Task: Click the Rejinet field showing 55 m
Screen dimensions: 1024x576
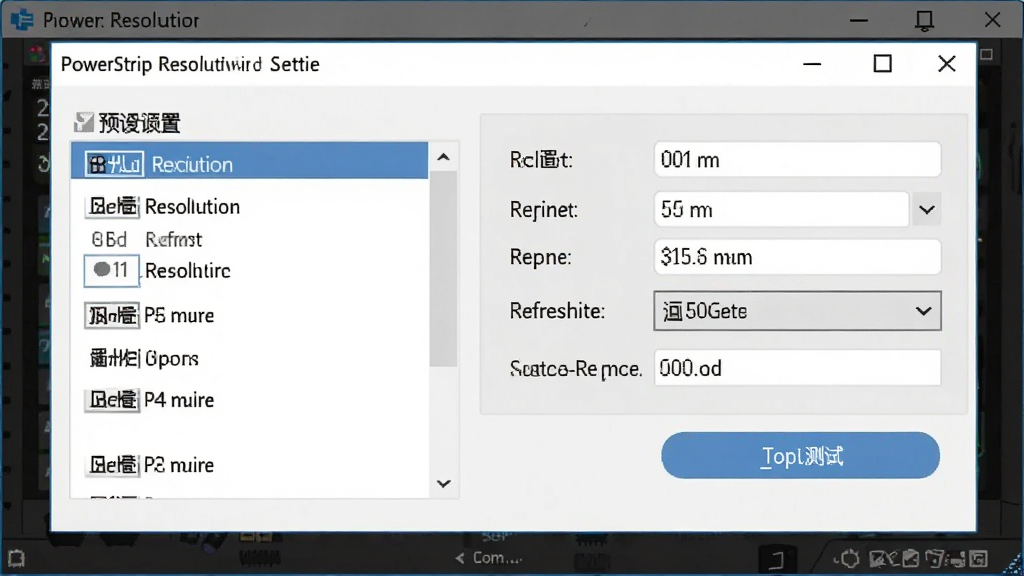Action: (x=781, y=210)
